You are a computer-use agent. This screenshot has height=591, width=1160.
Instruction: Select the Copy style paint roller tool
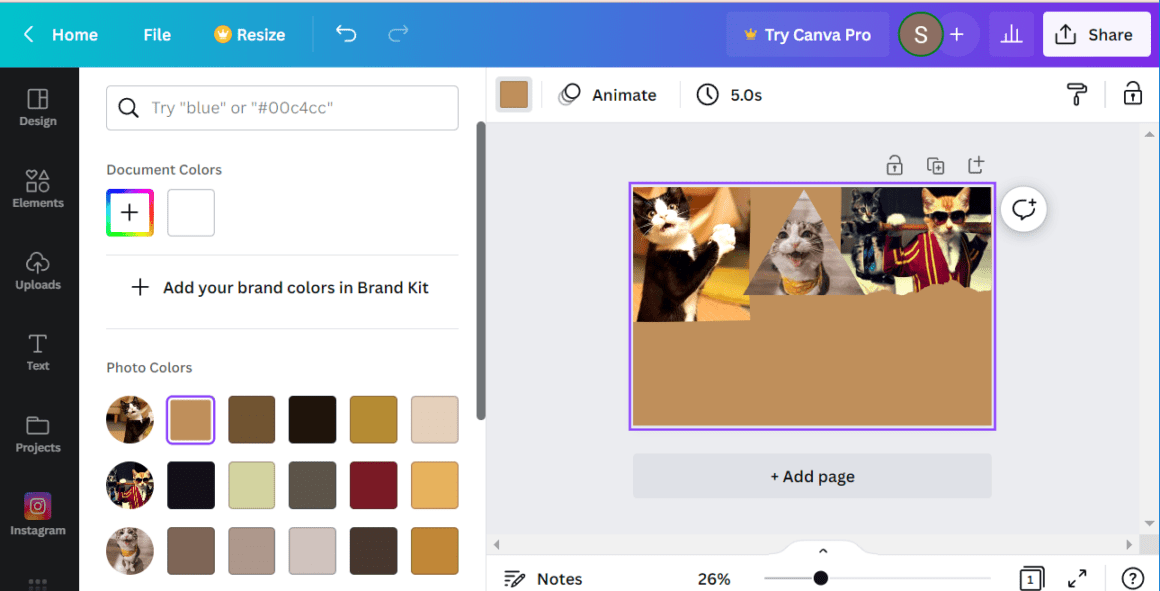pyautogui.click(x=1077, y=94)
